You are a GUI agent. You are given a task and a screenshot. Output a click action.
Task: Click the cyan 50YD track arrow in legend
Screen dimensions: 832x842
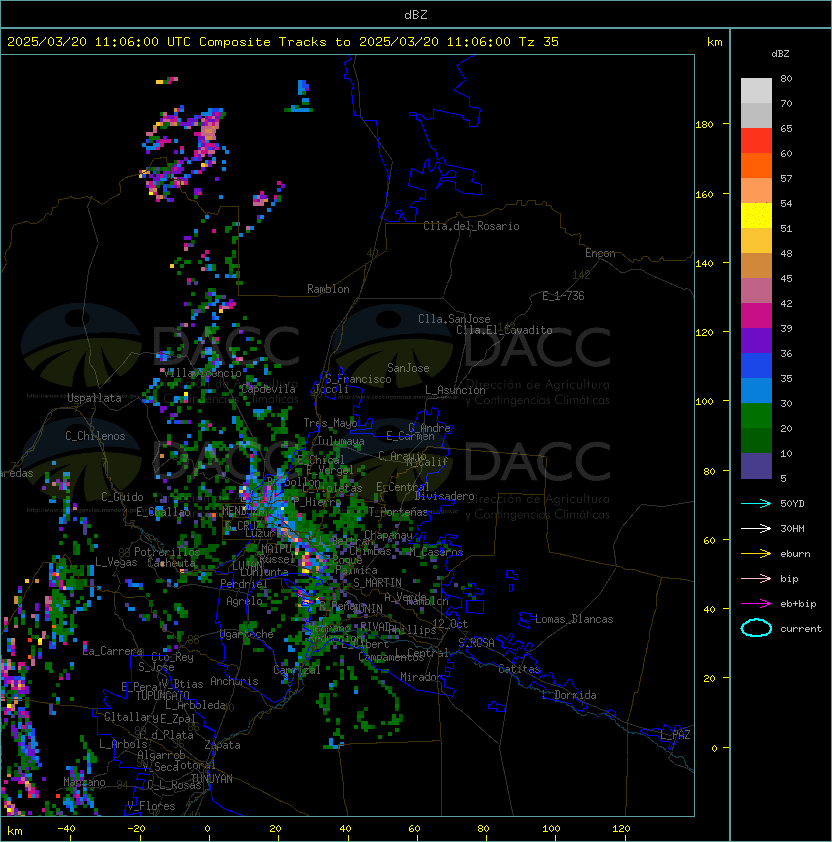(756, 503)
